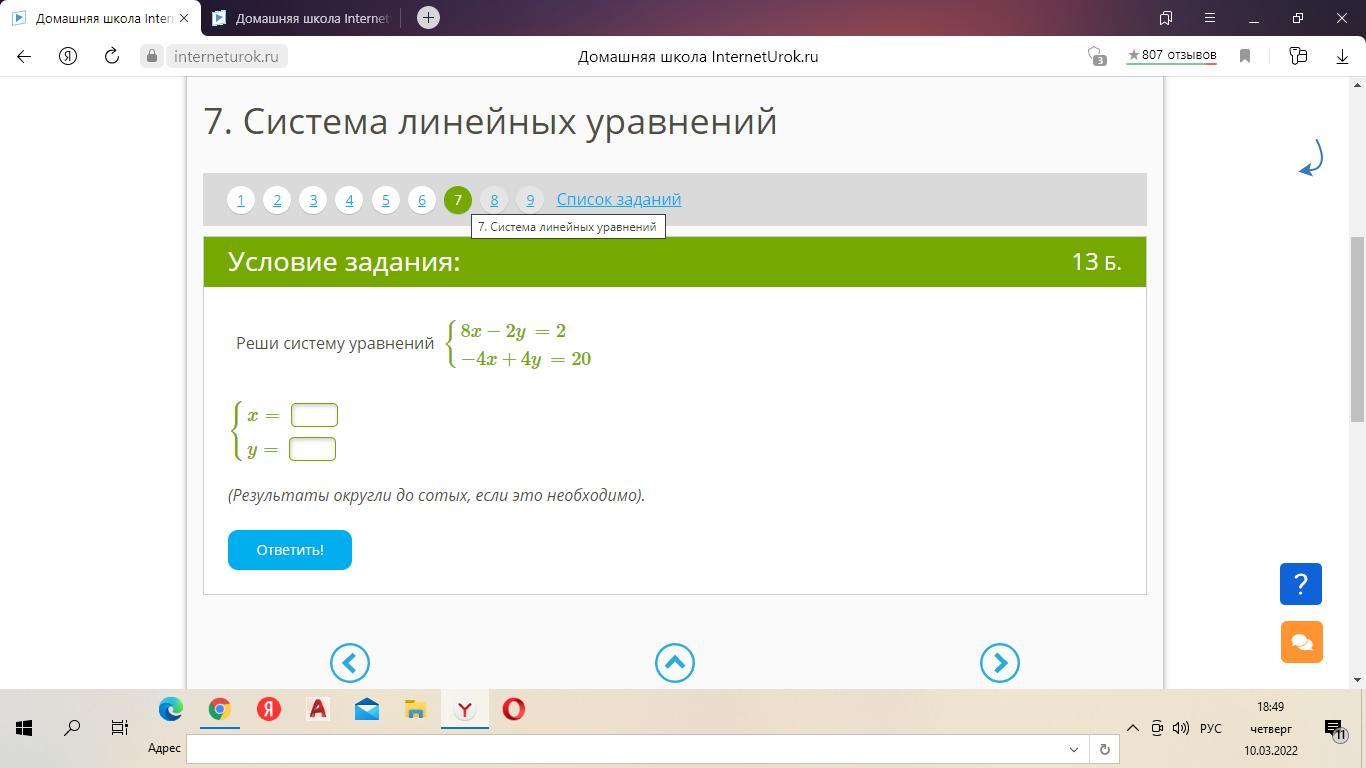Screen dimensions: 1366x768
Task: Select the current task 7 marker
Action: (x=458, y=200)
